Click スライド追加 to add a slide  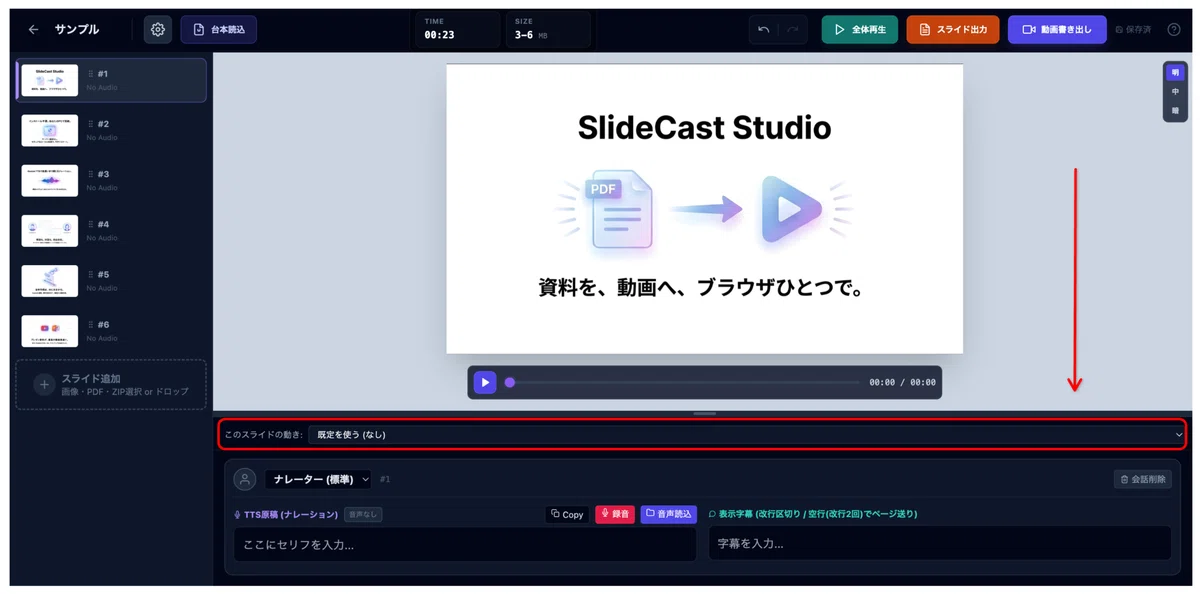pyautogui.click(x=110, y=385)
